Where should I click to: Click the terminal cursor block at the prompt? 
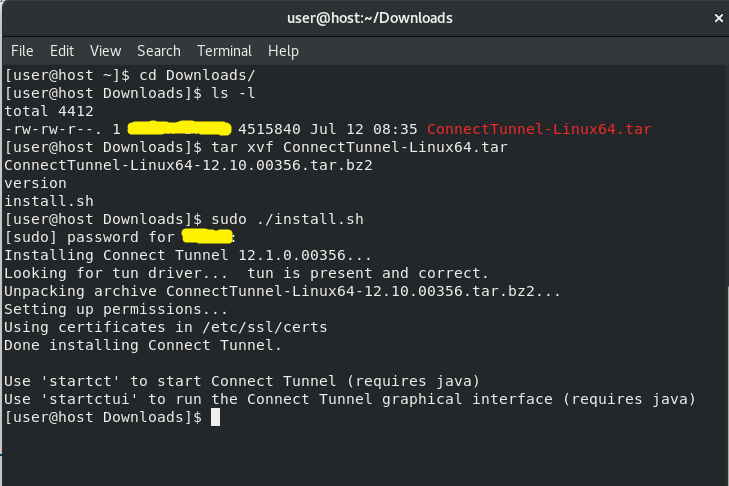coord(215,417)
